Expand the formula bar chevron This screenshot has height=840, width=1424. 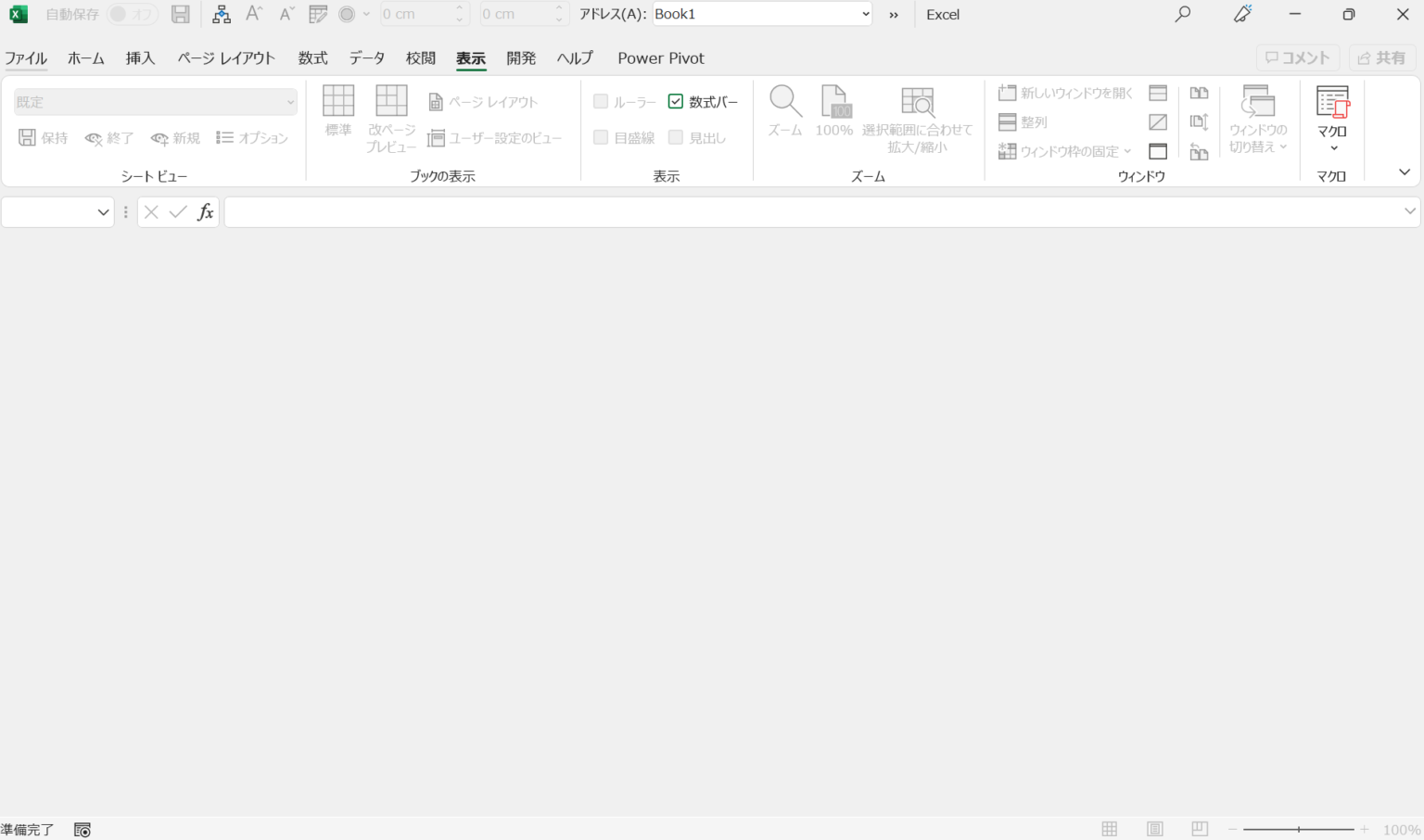coord(1410,211)
